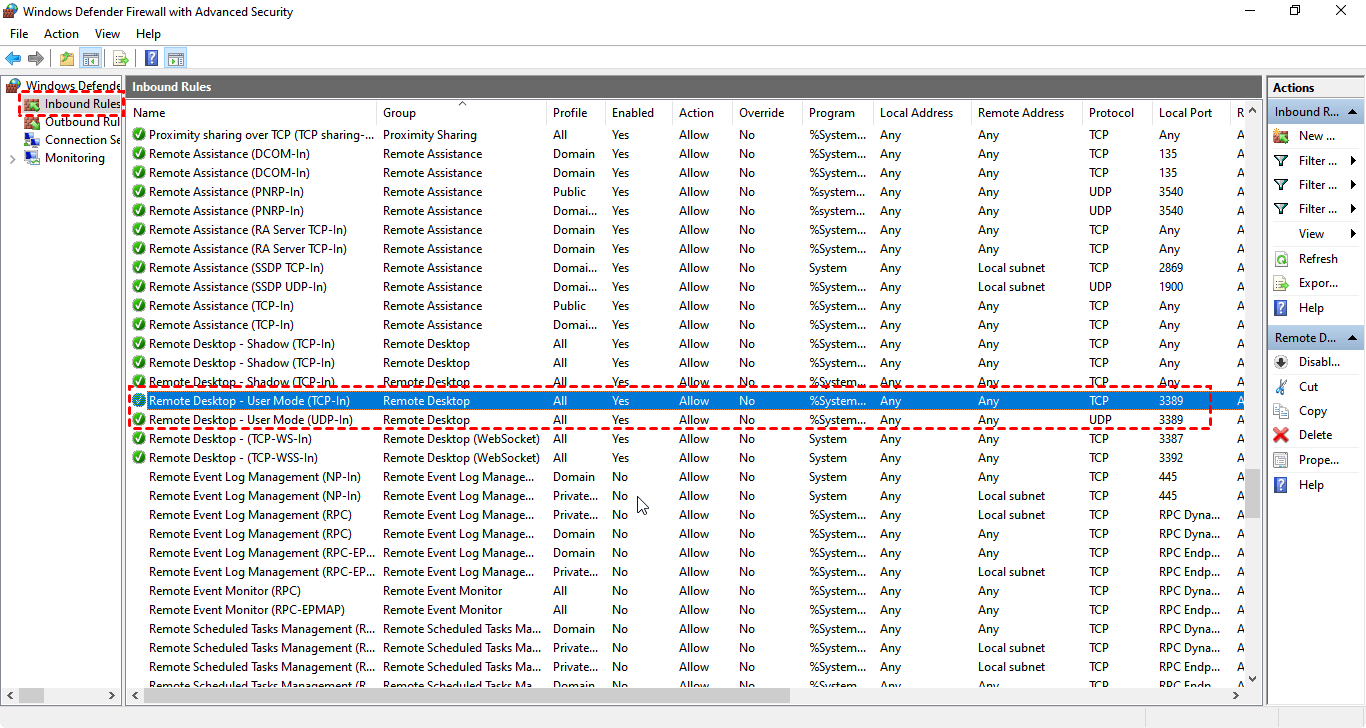
Task: Sort by the Override column header
Action: (768, 113)
